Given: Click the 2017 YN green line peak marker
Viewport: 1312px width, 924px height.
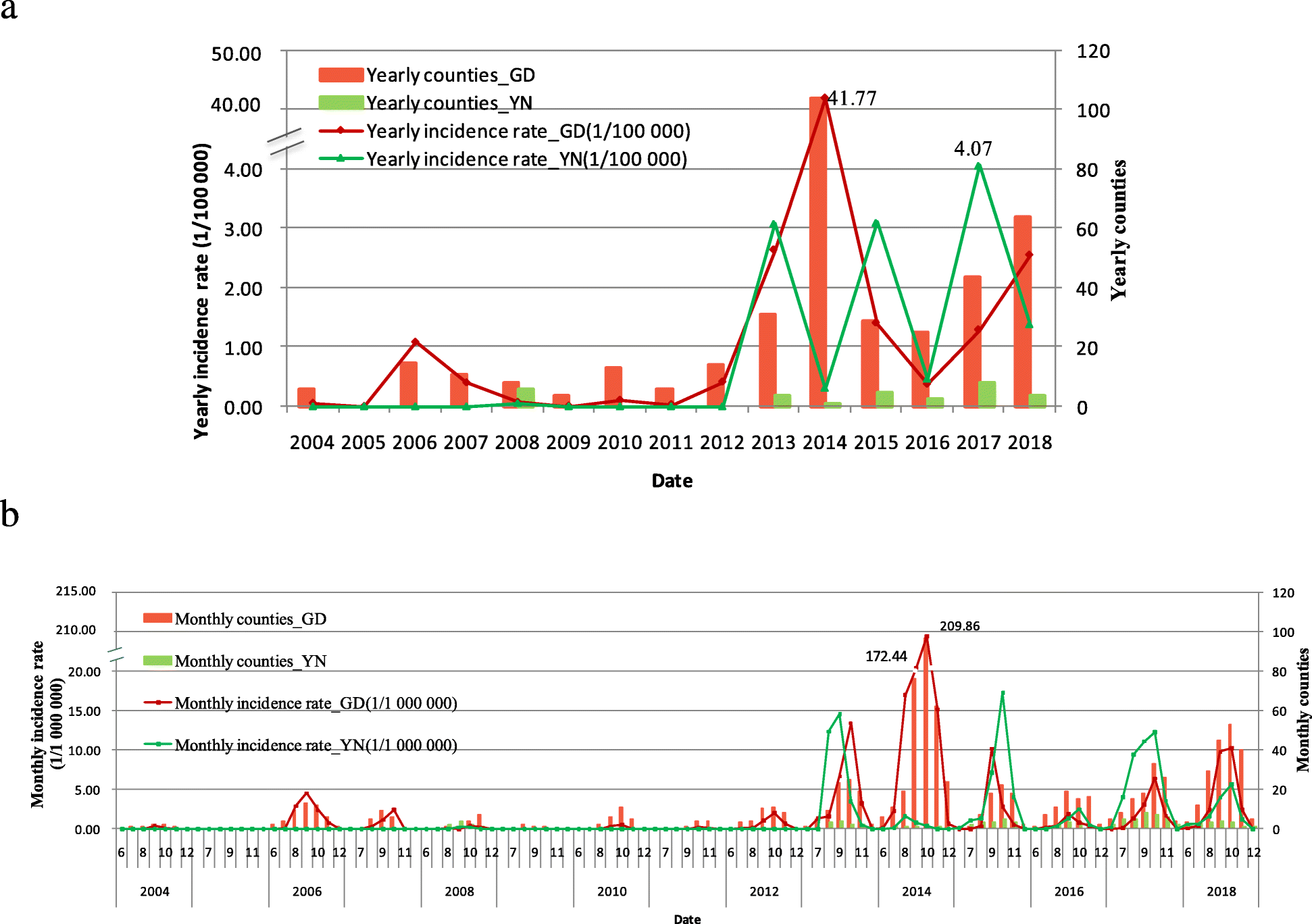Looking at the screenshot, I should click(x=979, y=166).
